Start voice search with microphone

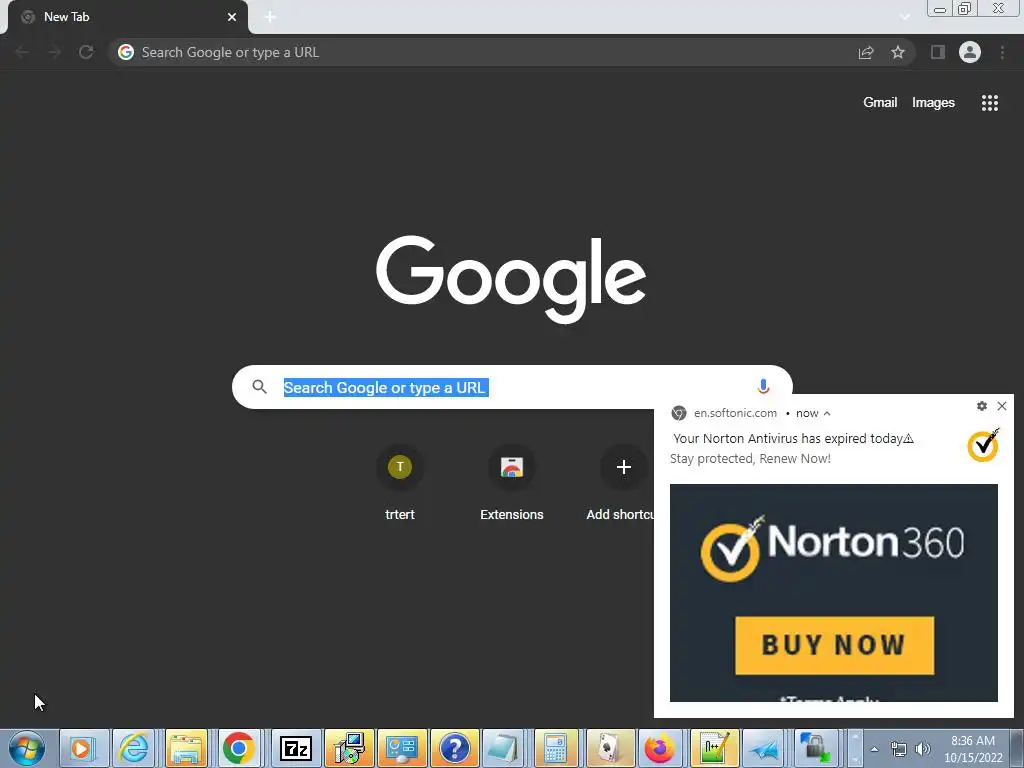click(x=763, y=387)
